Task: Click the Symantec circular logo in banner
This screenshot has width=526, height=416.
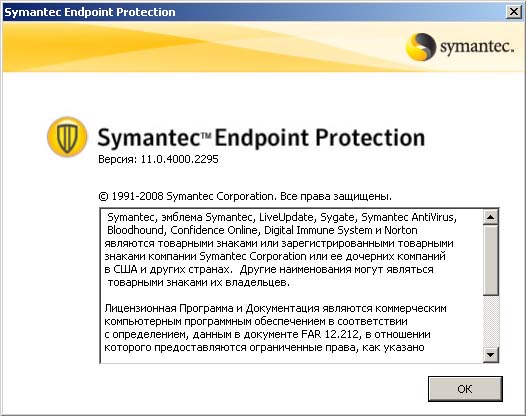Action: [x=421, y=47]
